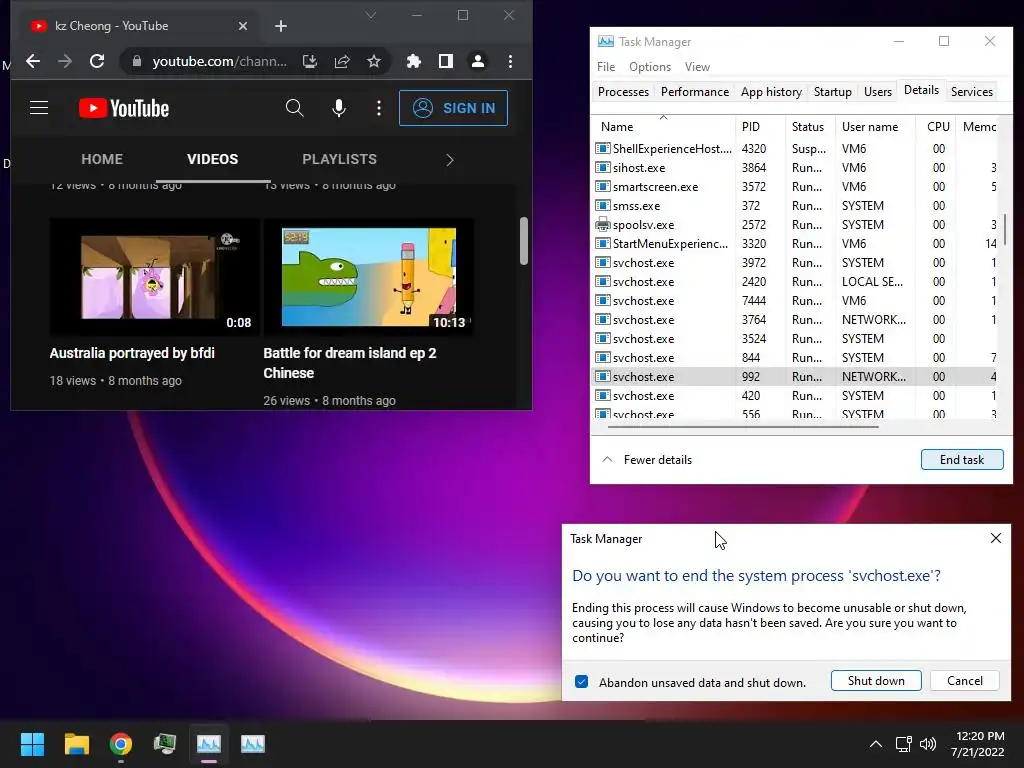Click Shut down in dialog
1024x768 pixels.
pos(876,680)
